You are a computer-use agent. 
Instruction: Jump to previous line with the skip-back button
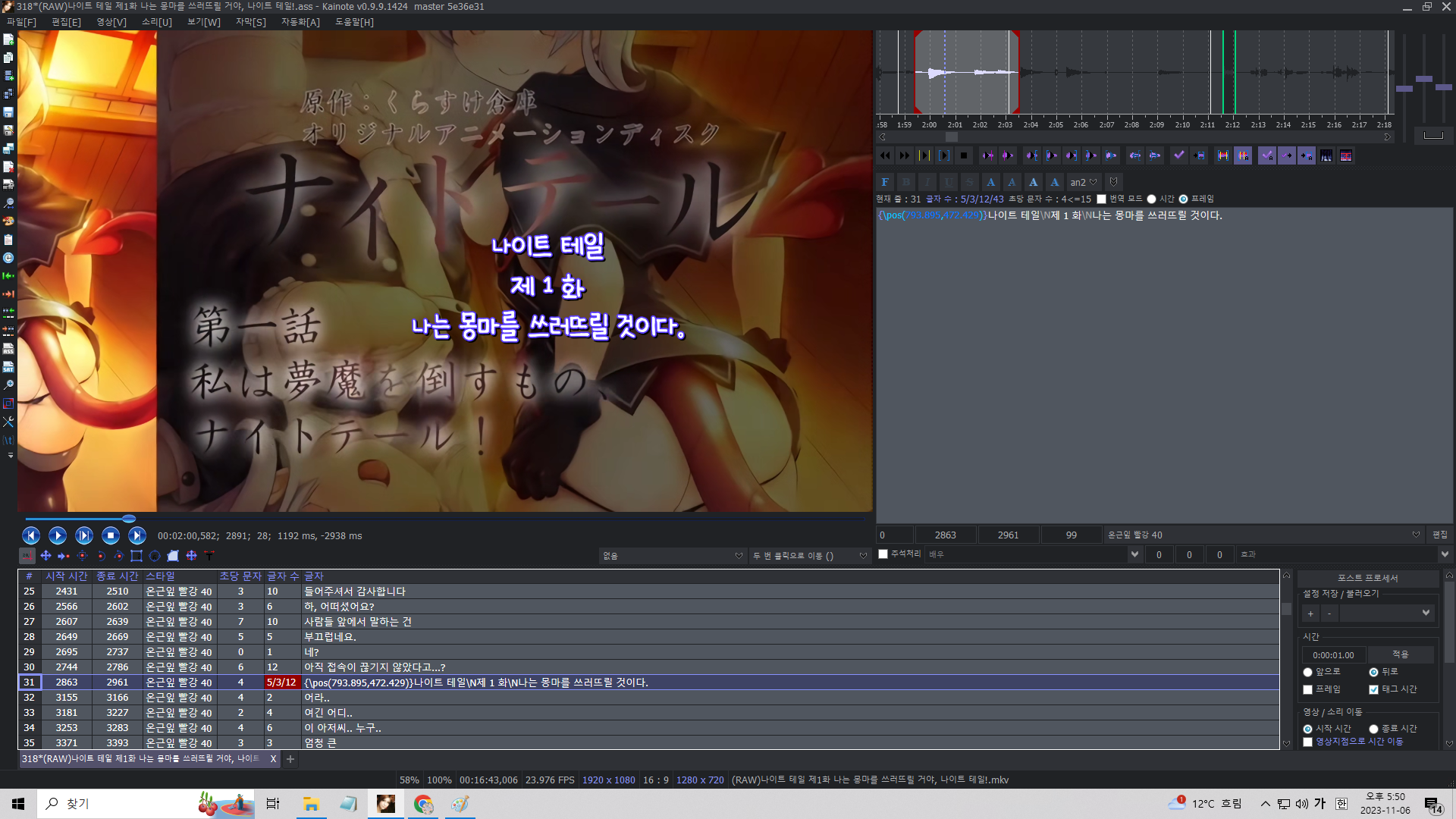[31, 535]
